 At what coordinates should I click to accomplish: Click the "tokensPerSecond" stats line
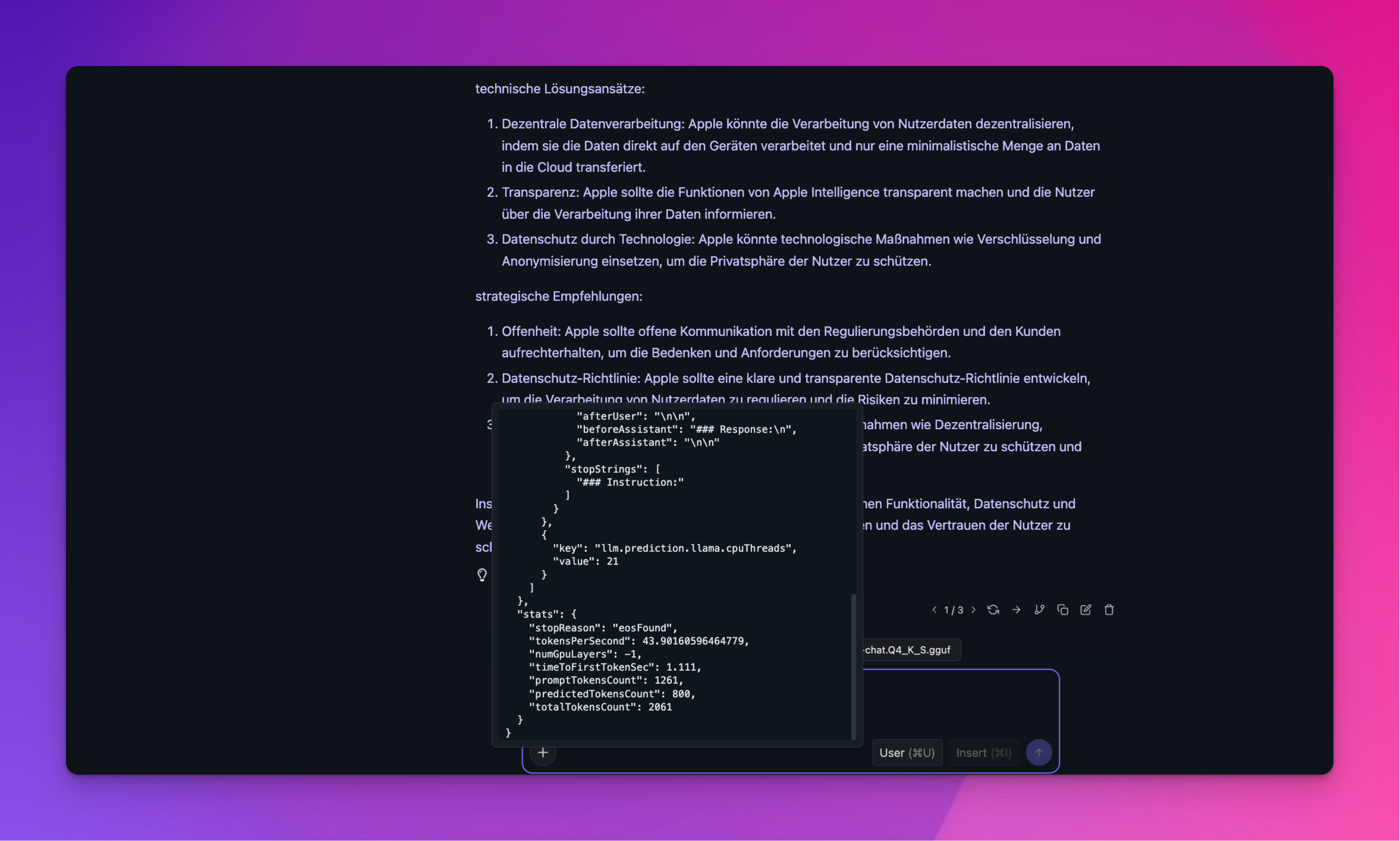(x=639, y=641)
